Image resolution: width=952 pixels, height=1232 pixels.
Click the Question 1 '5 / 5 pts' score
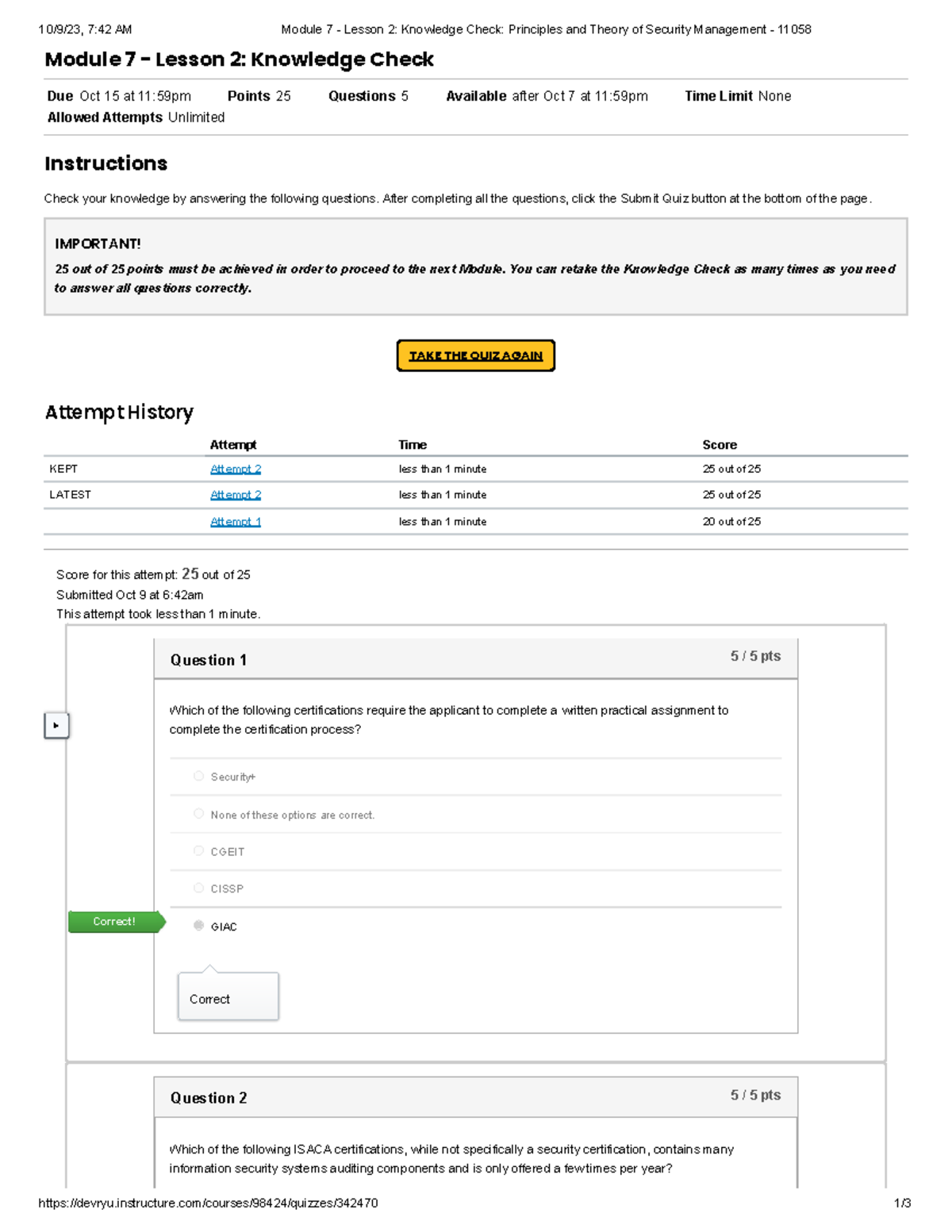(755, 656)
